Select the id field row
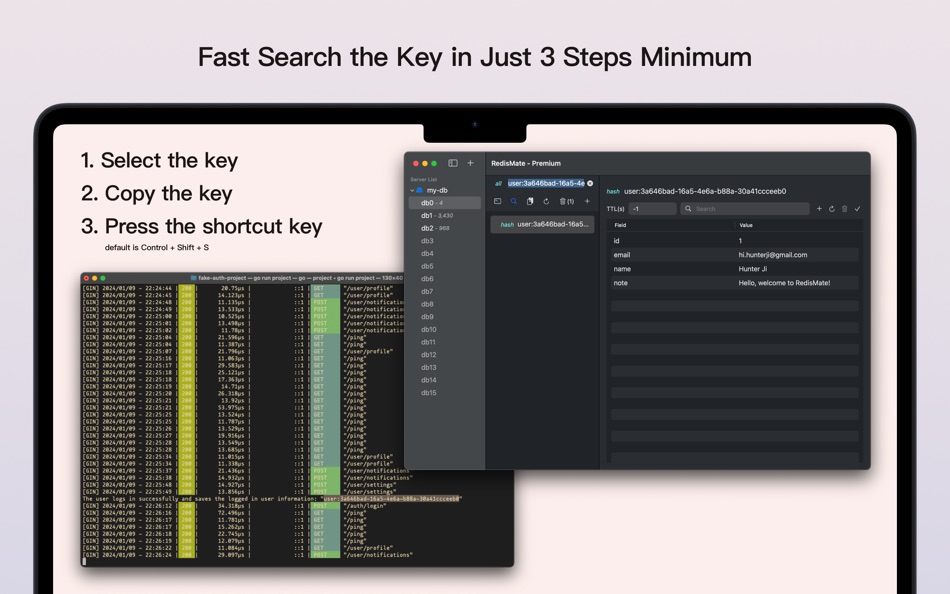This screenshot has height=594, width=950. point(735,241)
